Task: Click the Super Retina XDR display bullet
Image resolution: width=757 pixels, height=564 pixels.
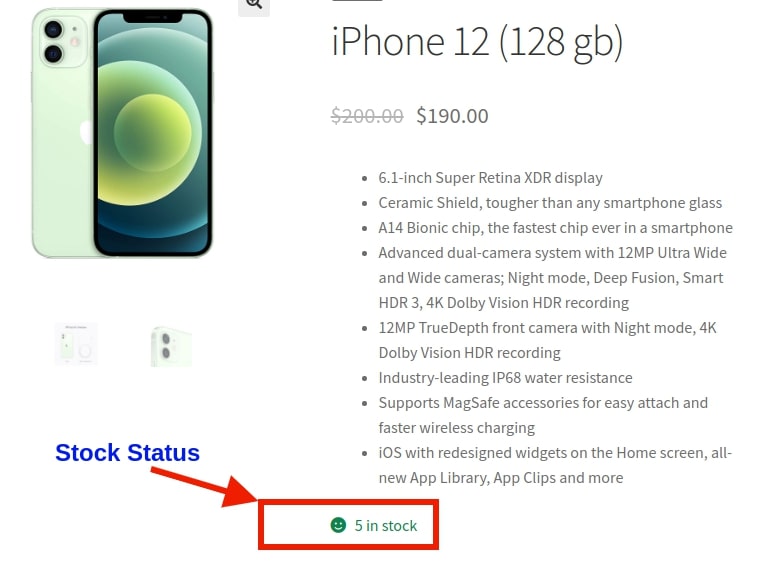Action: pos(490,178)
